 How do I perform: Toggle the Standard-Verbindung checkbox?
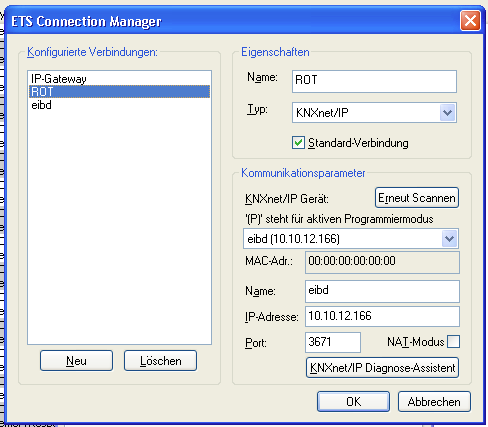[298, 143]
